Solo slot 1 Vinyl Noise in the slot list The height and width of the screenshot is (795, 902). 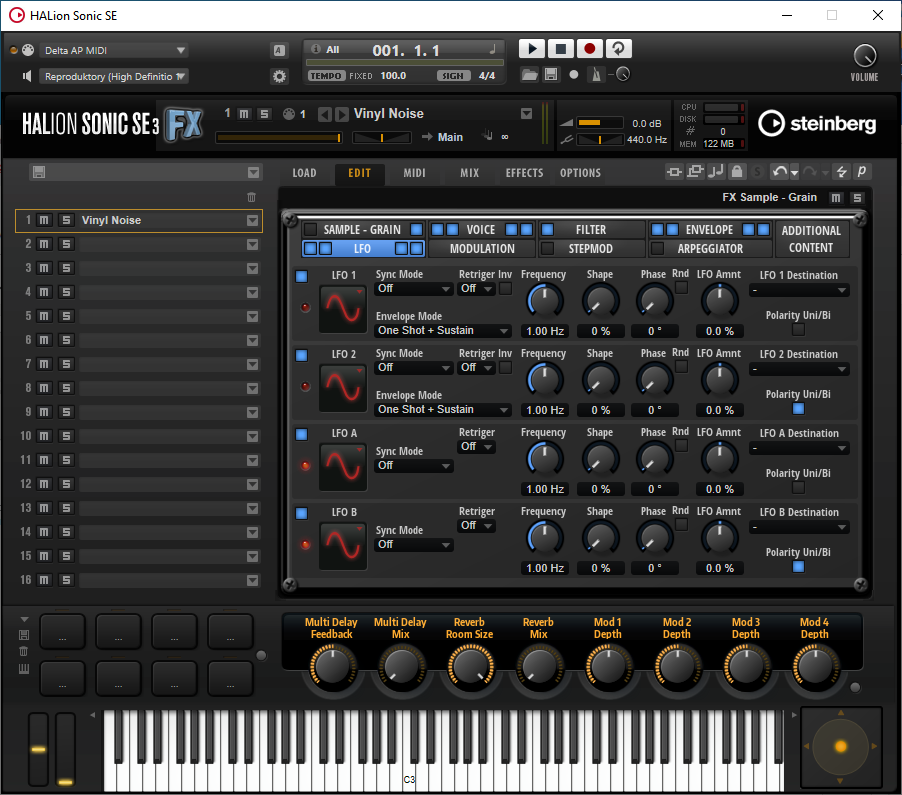click(66, 220)
